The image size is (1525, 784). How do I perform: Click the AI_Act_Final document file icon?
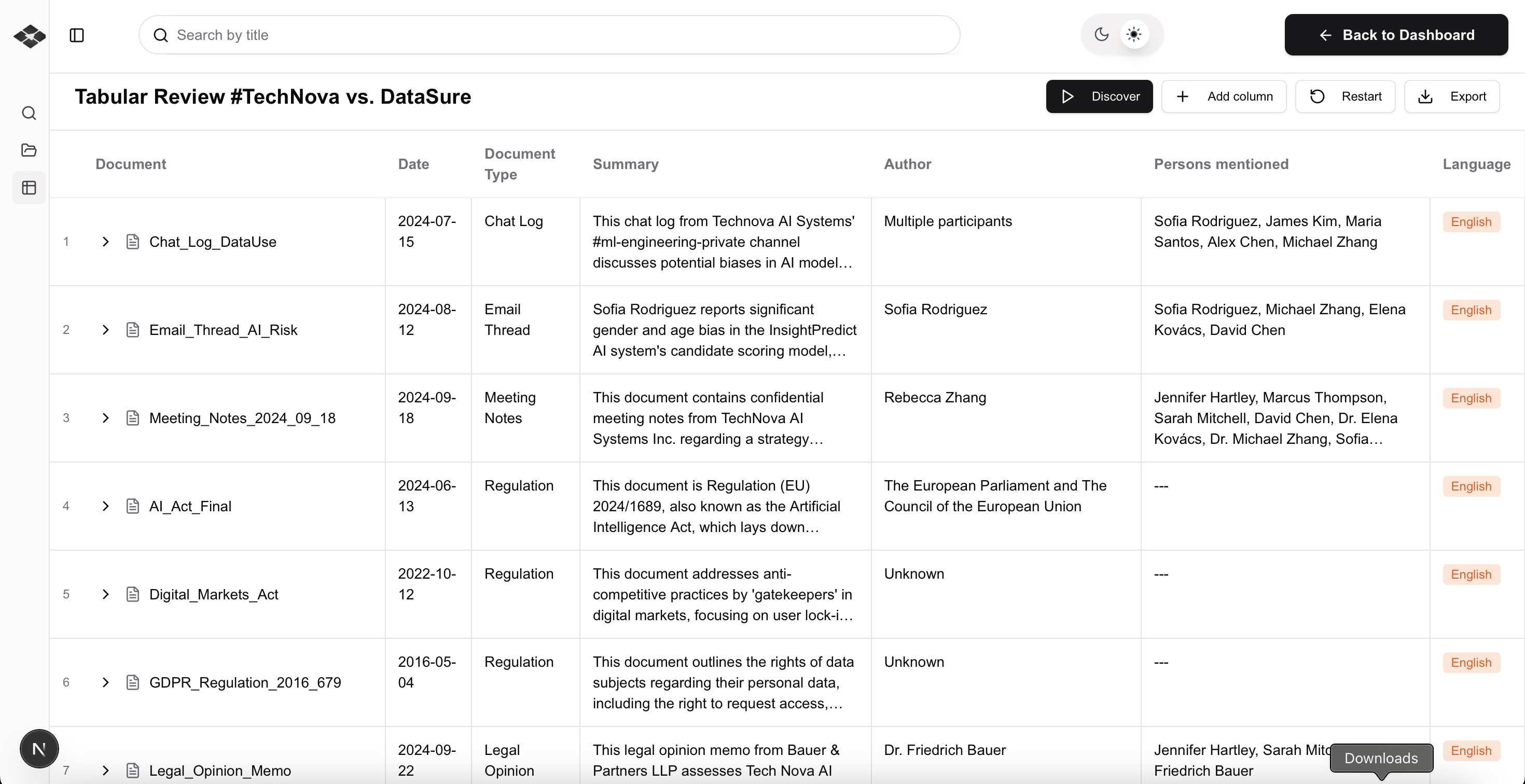(133, 506)
